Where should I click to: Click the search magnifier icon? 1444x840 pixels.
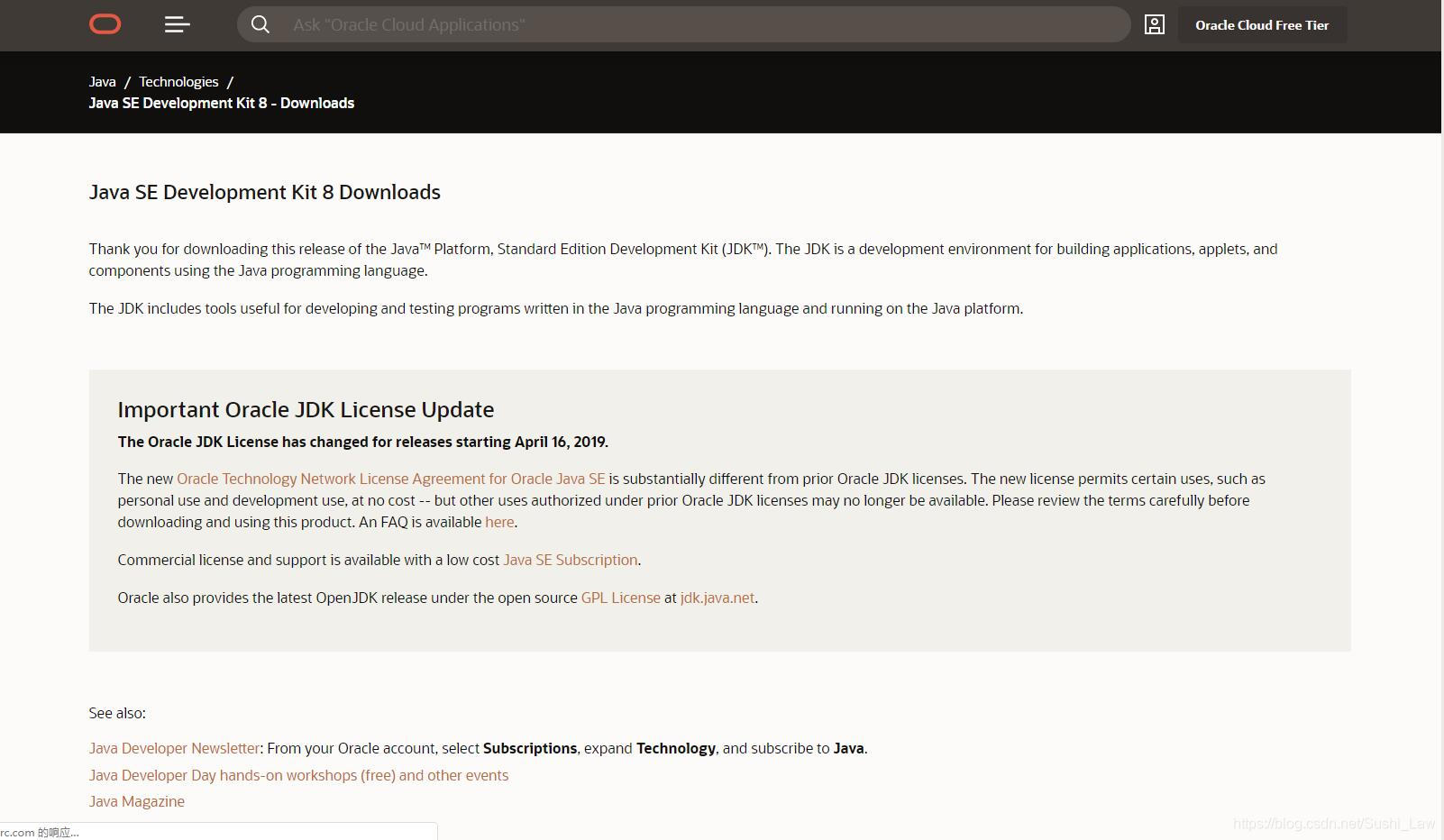click(260, 24)
